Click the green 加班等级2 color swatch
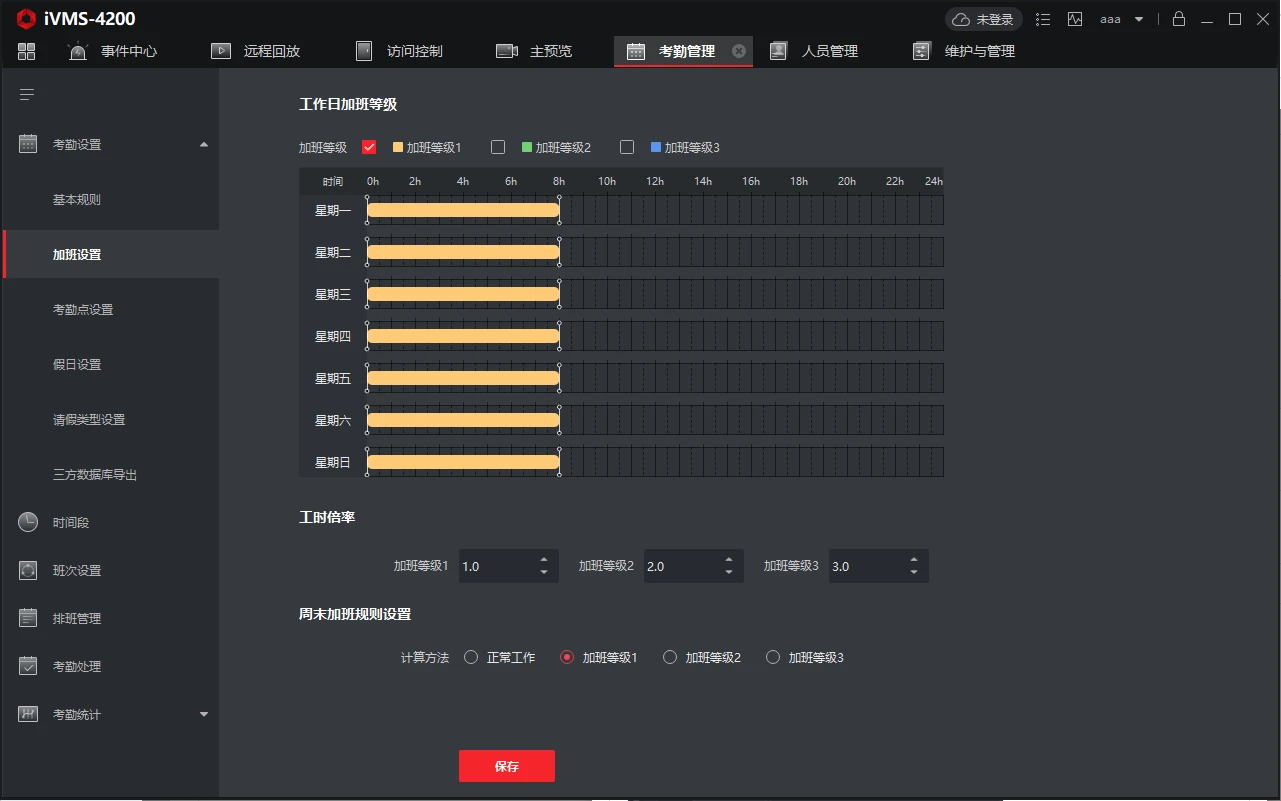1281x801 pixels. click(x=527, y=147)
